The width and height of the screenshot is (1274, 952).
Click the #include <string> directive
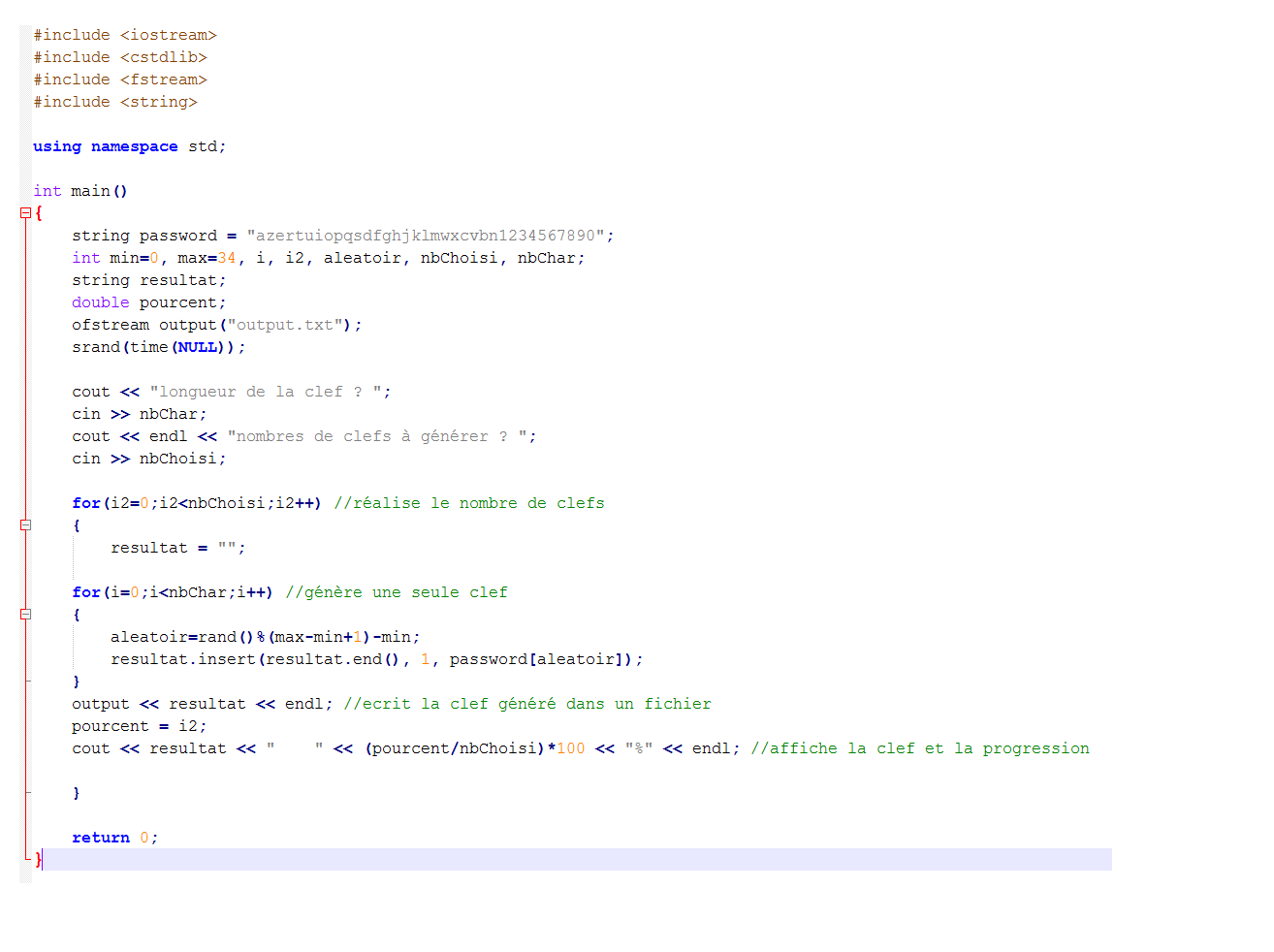pos(115,102)
